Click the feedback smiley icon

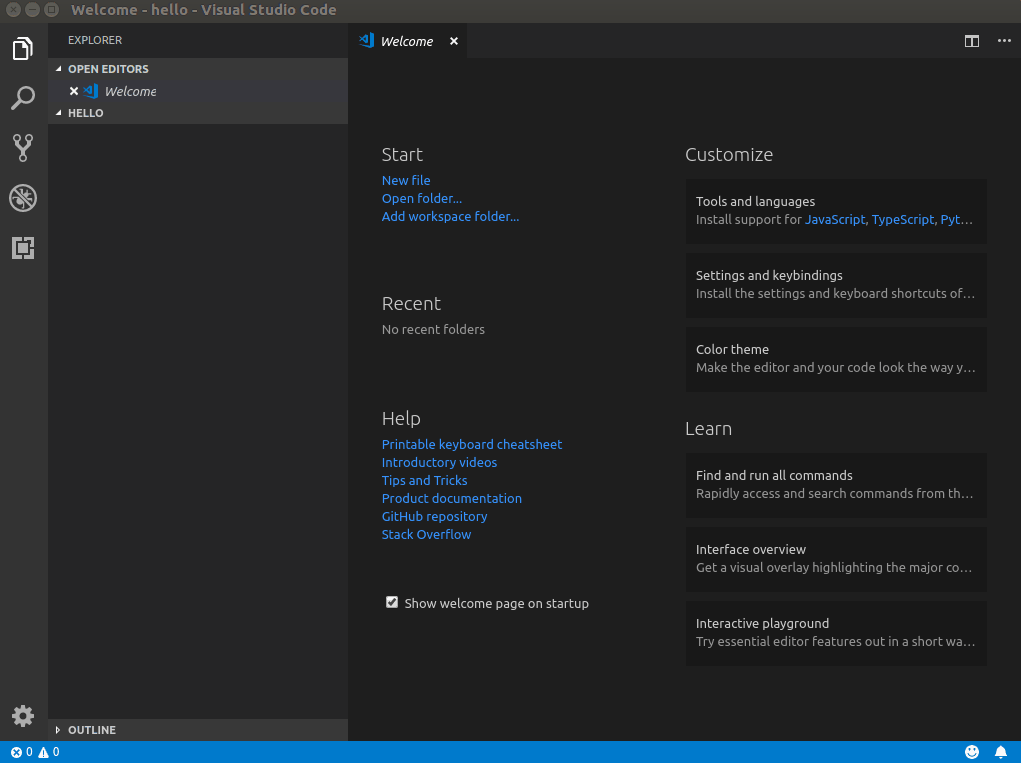(972, 752)
